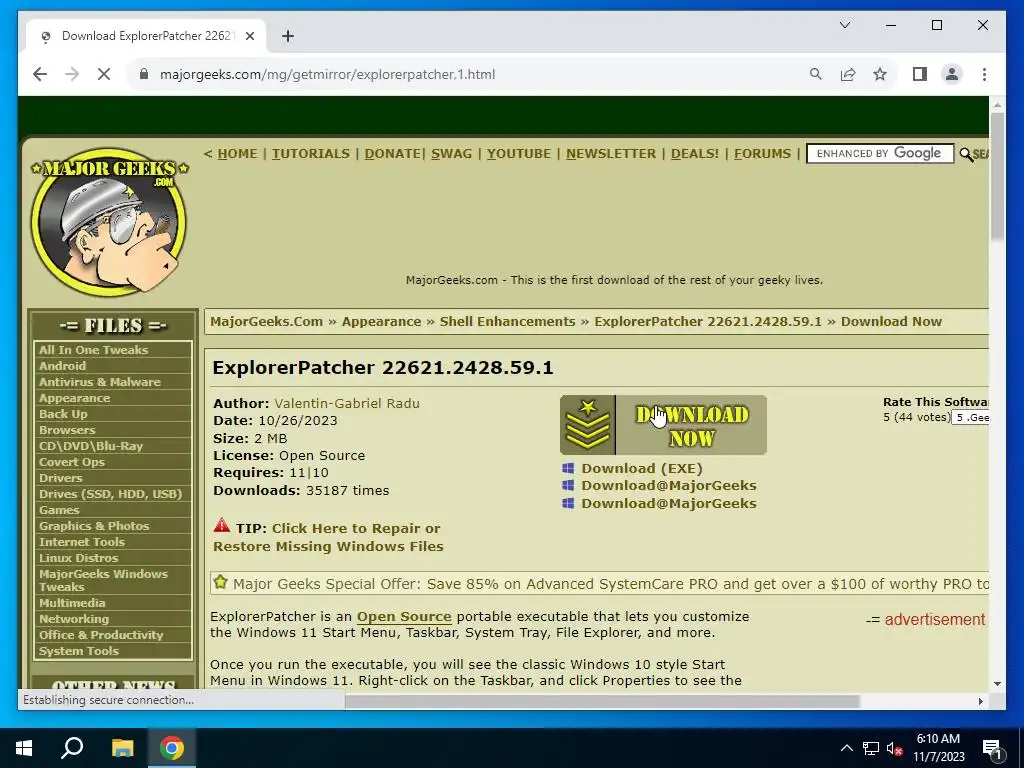This screenshot has width=1024, height=768.
Task: Click the taskbar clock showing 6:10 AM
Action: point(938,748)
